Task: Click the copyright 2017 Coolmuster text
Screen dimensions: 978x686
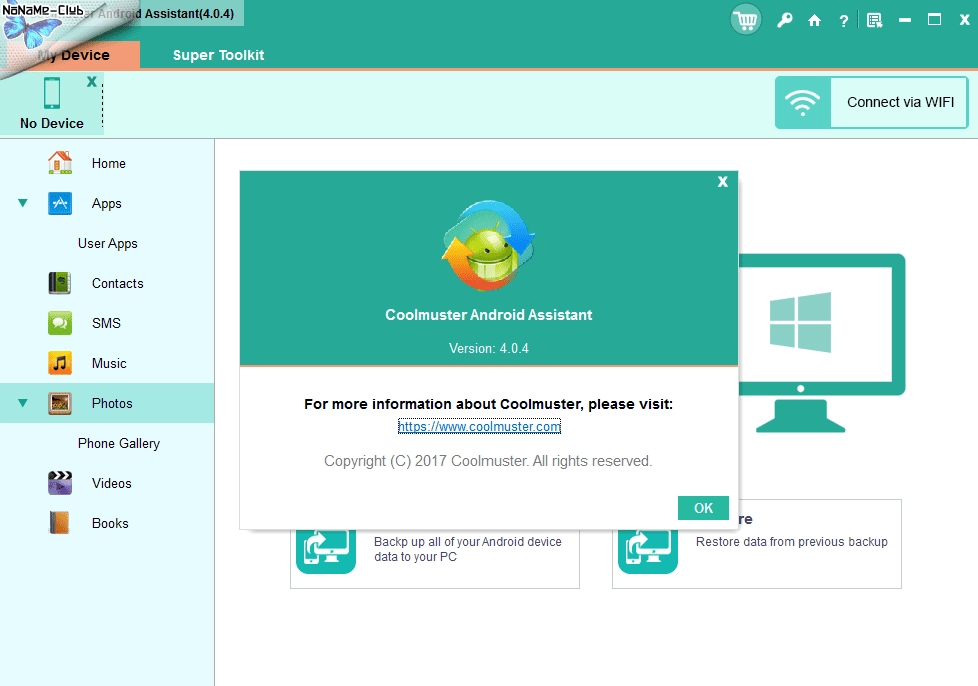Action: click(x=488, y=461)
